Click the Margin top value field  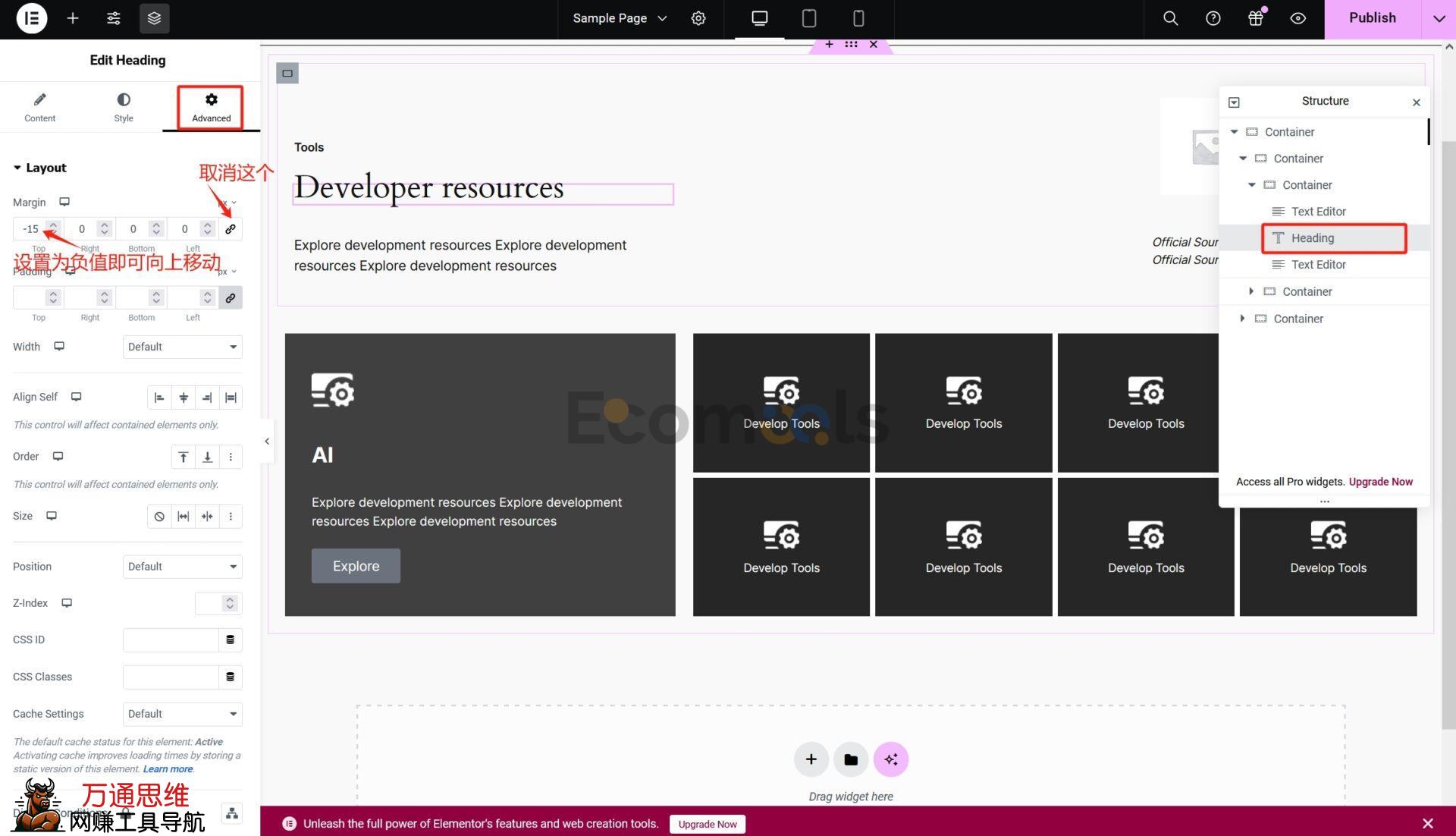31,228
